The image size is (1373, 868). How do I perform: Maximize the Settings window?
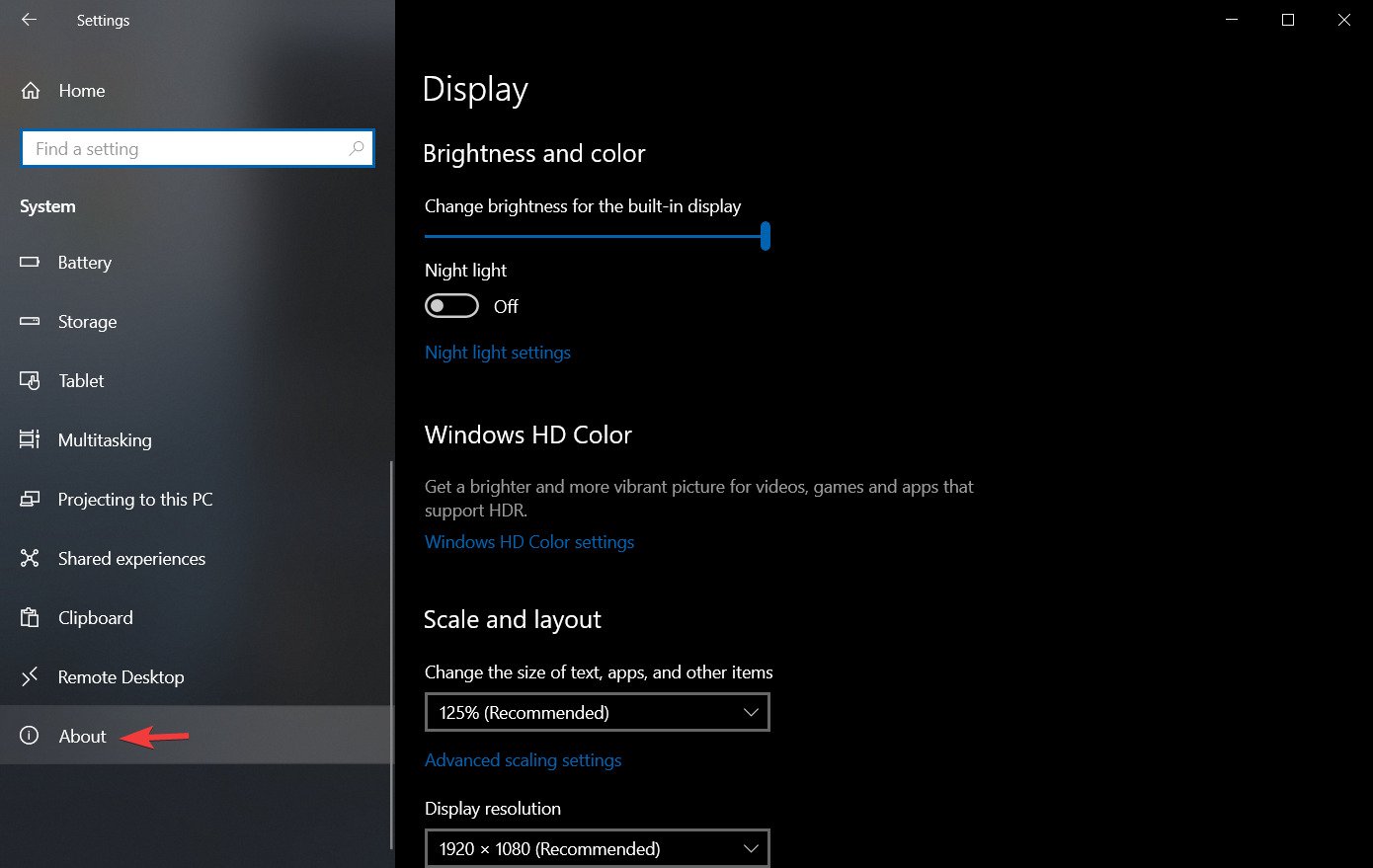[1288, 20]
